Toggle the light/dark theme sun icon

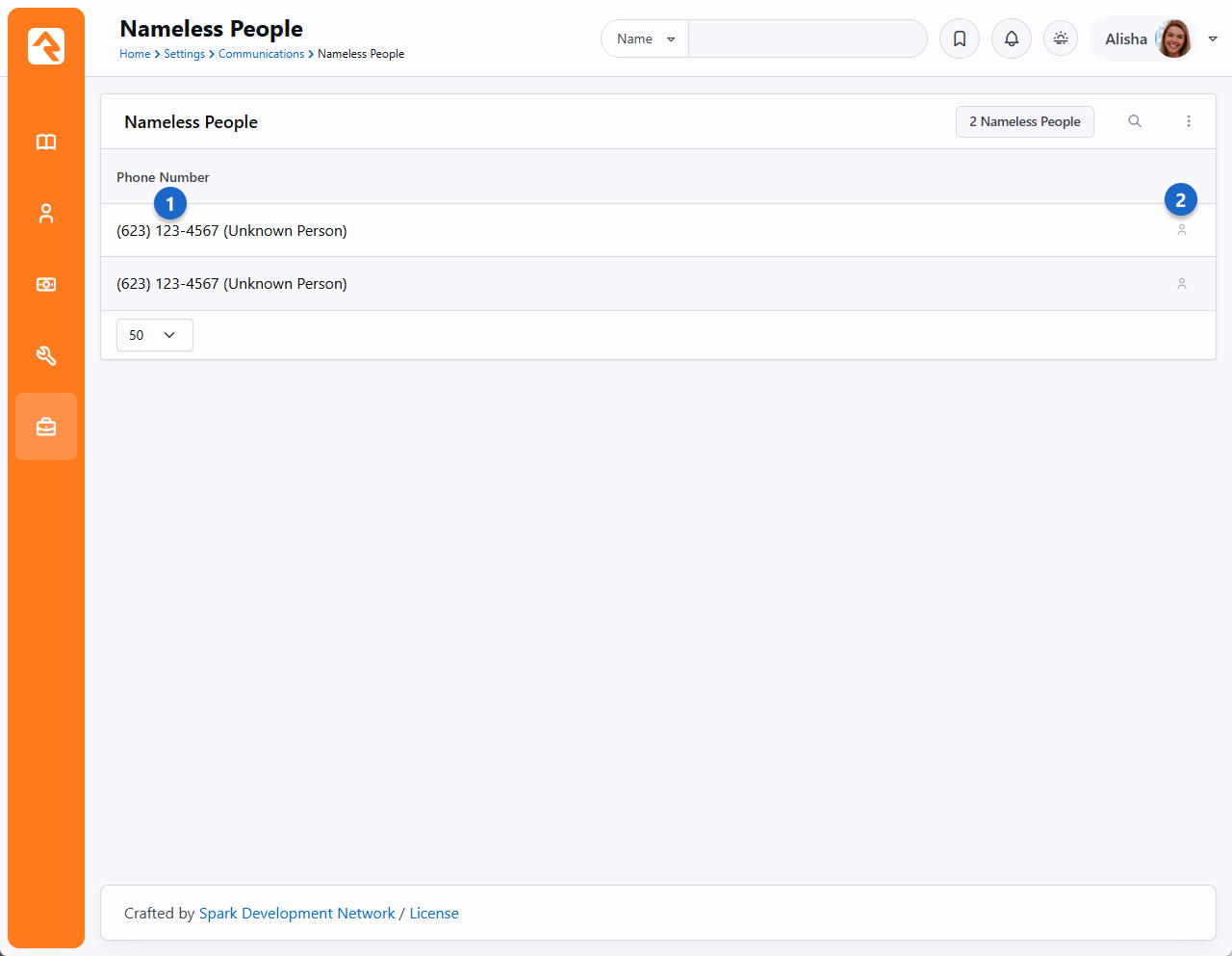[1061, 39]
